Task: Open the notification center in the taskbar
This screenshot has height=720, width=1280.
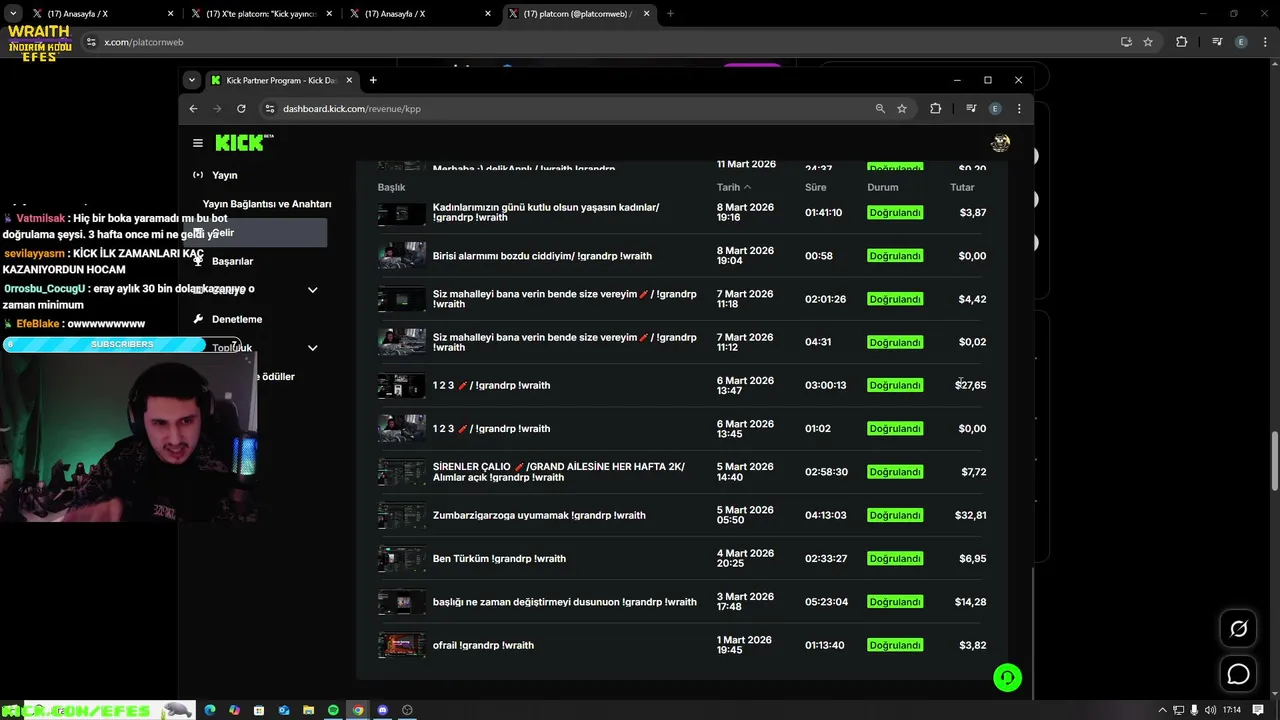Action: tap(1256, 710)
